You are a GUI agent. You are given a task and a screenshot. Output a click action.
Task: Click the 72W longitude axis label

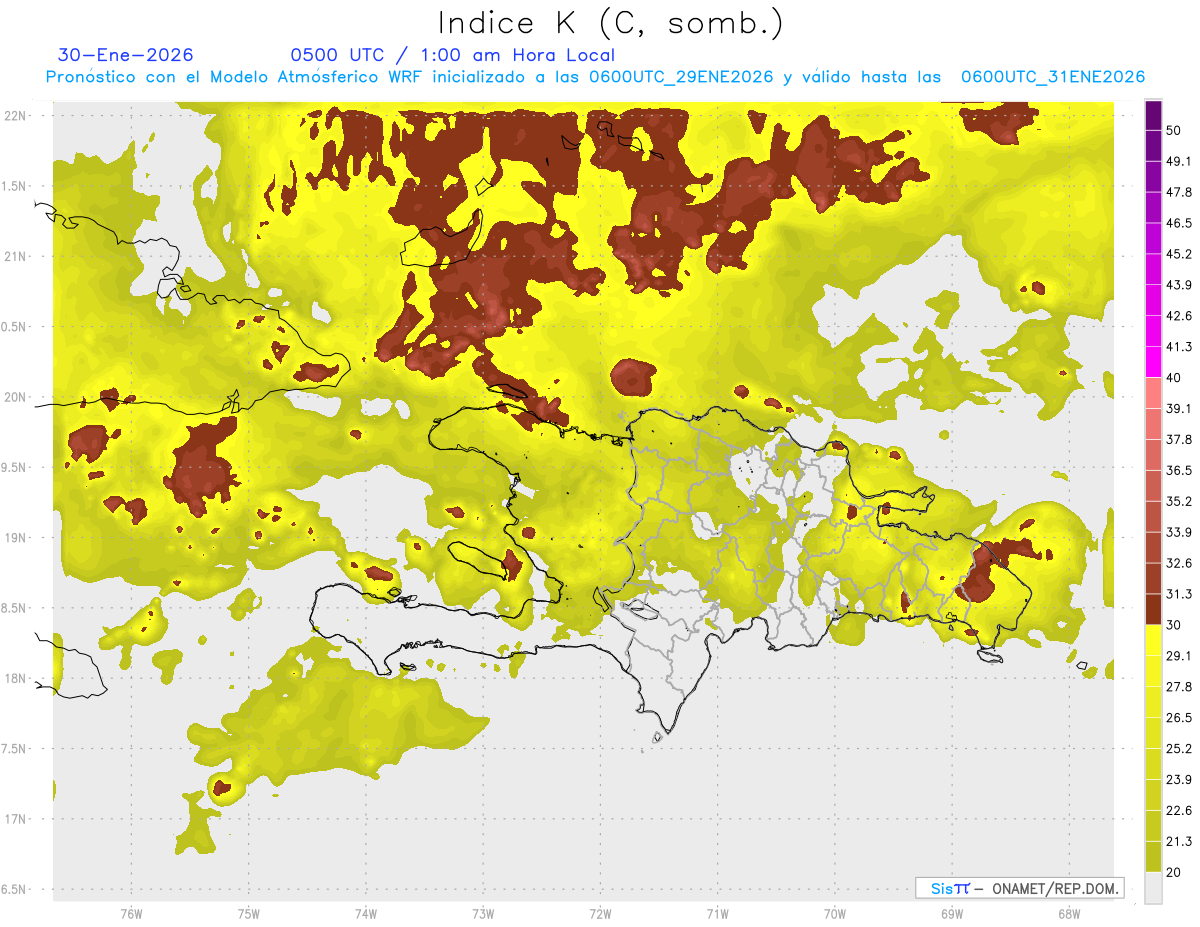601,913
